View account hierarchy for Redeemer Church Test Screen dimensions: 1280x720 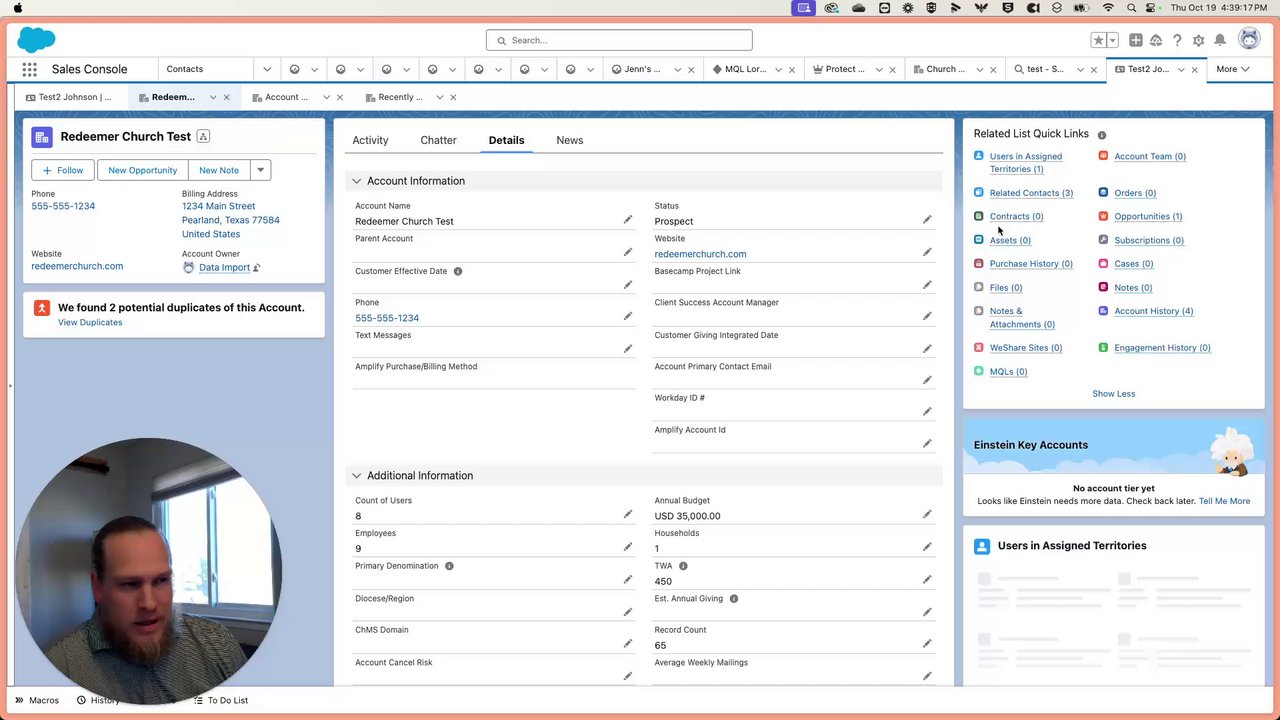(x=203, y=136)
